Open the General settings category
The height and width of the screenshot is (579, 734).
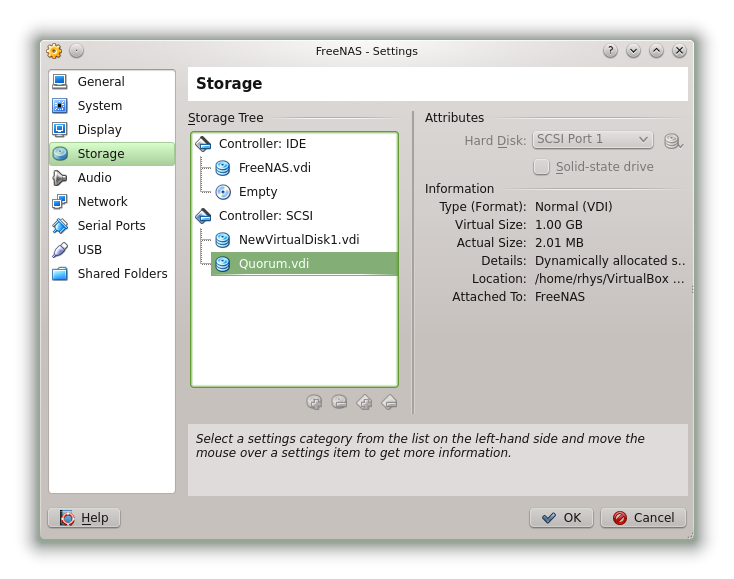pyautogui.click(x=111, y=81)
